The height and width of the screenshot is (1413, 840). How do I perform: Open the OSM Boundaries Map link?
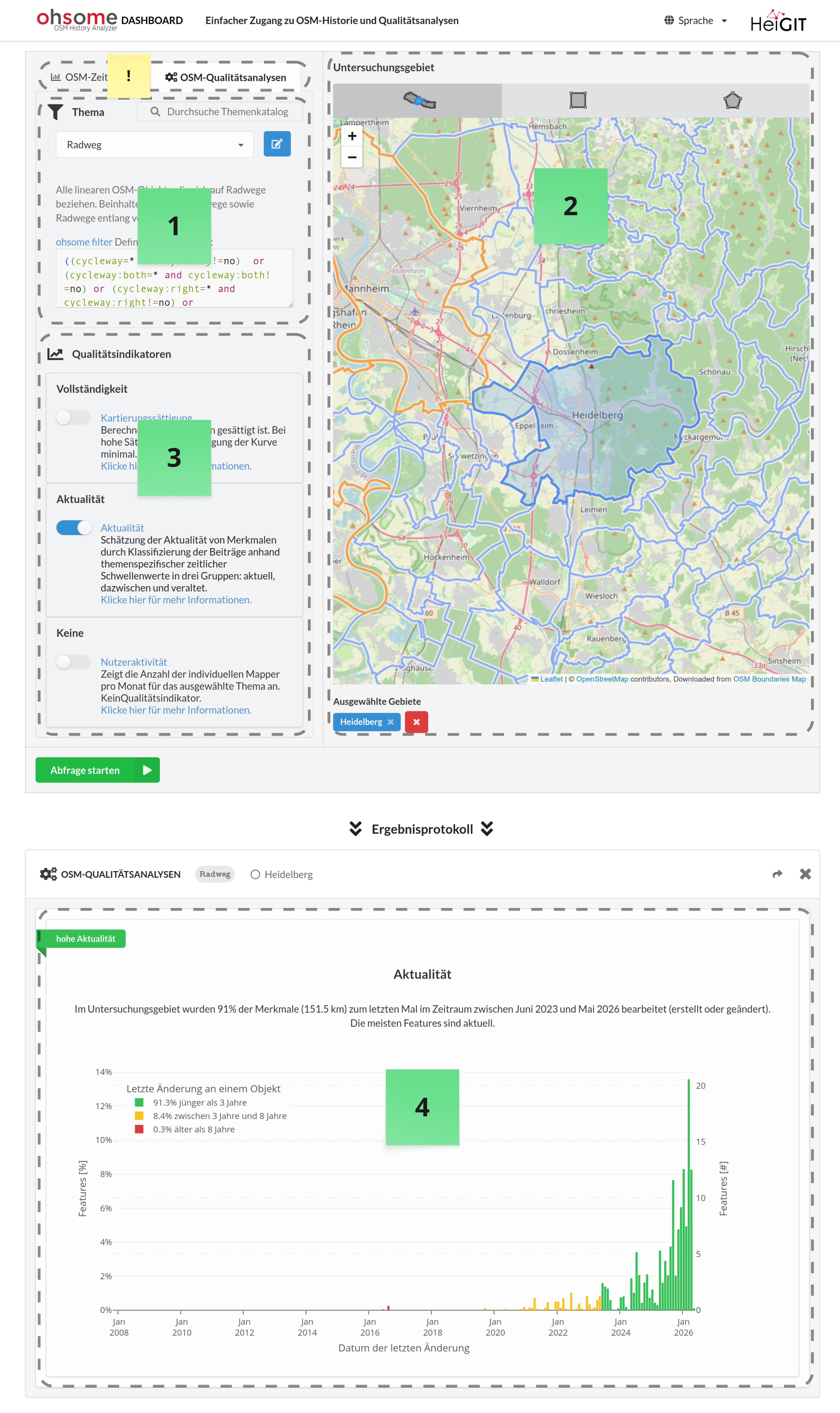(x=769, y=679)
